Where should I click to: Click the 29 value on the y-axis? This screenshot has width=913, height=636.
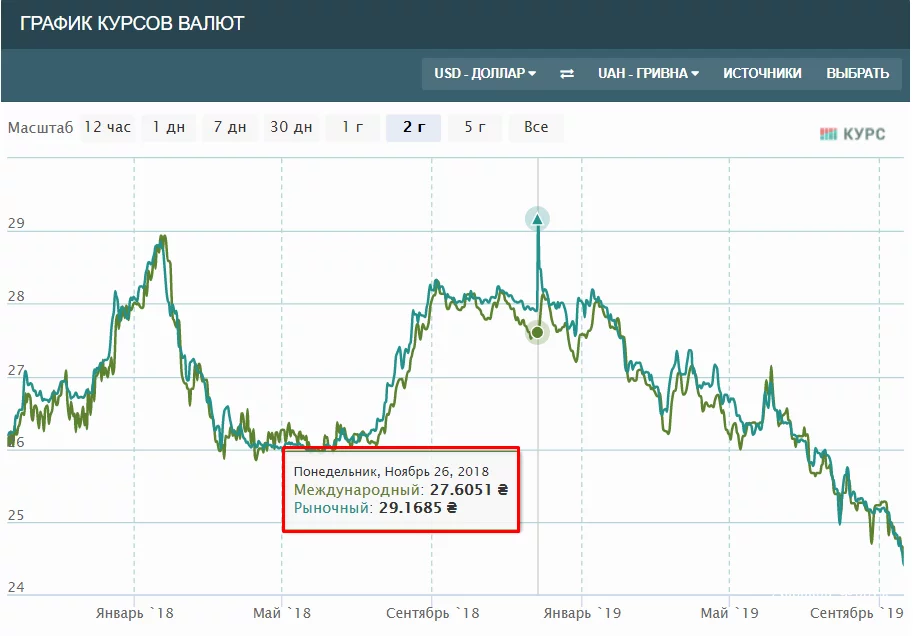[16, 223]
